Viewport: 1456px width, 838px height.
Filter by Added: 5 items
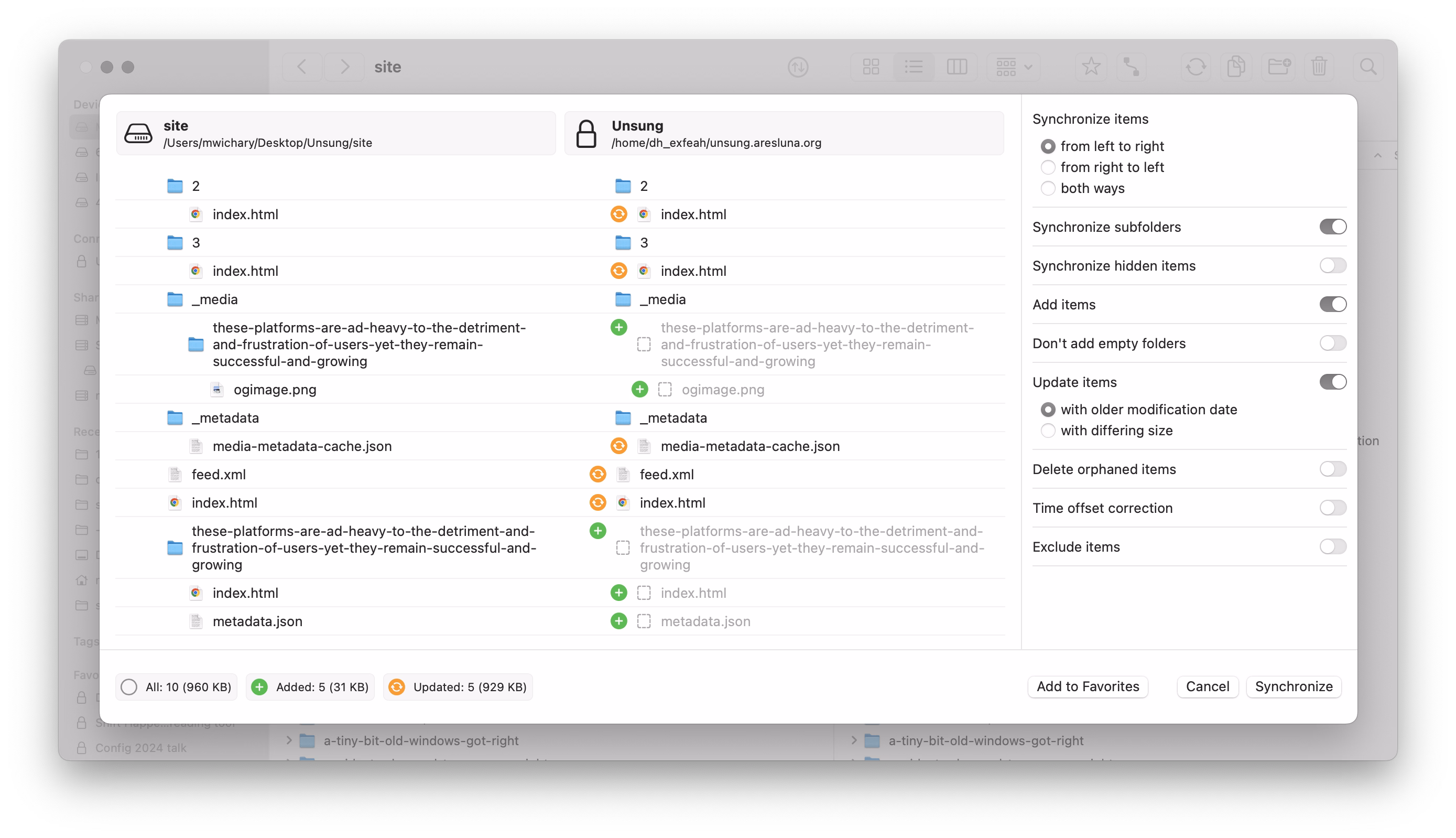tap(310, 686)
